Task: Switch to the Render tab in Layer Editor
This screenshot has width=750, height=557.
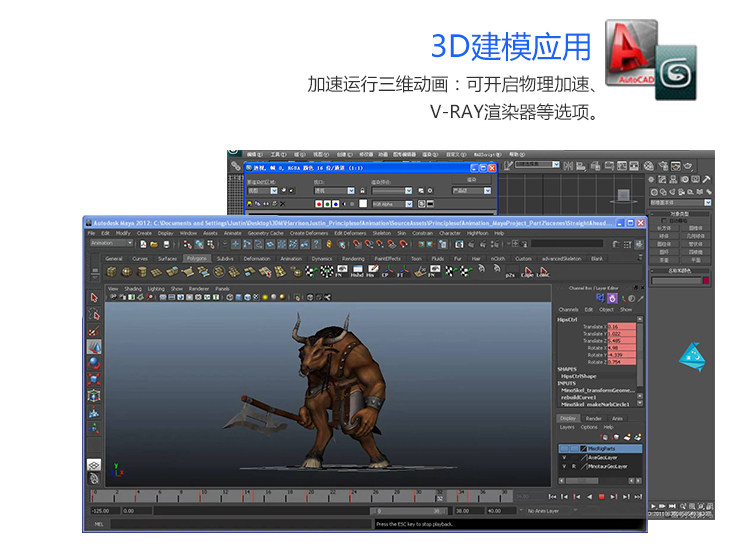Action: coord(594,419)
